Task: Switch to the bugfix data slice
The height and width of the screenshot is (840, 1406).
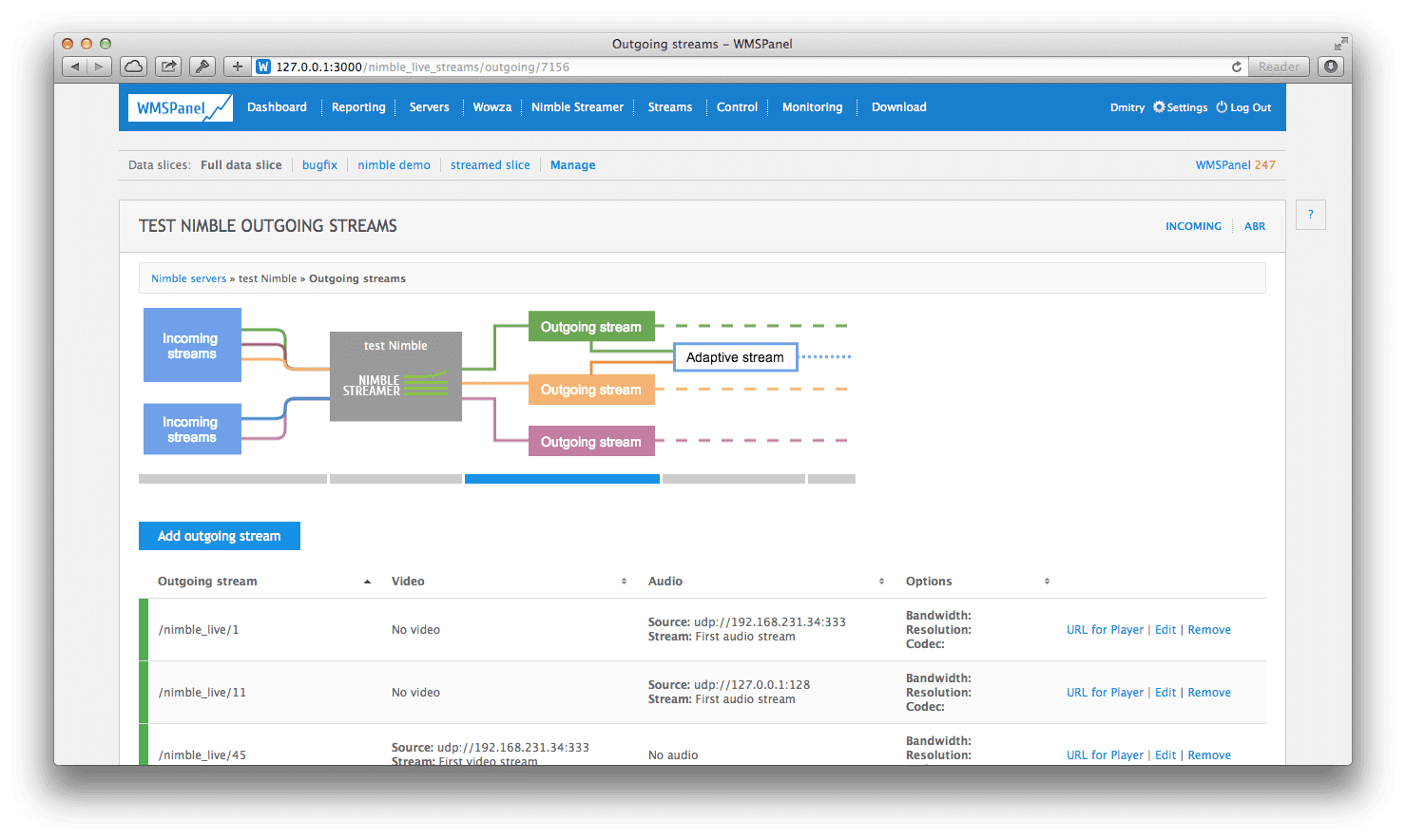Action: click(319, 165)
